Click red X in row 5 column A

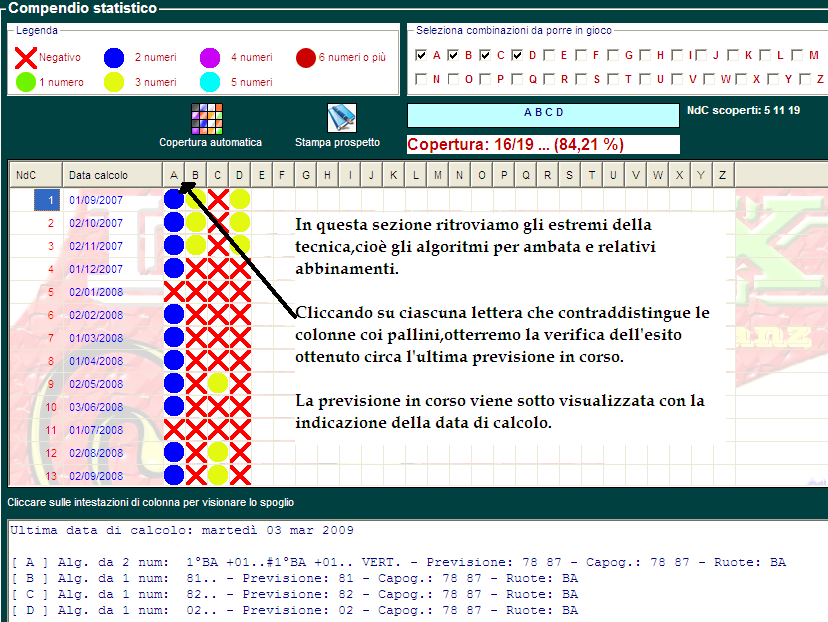coord(174,291)
